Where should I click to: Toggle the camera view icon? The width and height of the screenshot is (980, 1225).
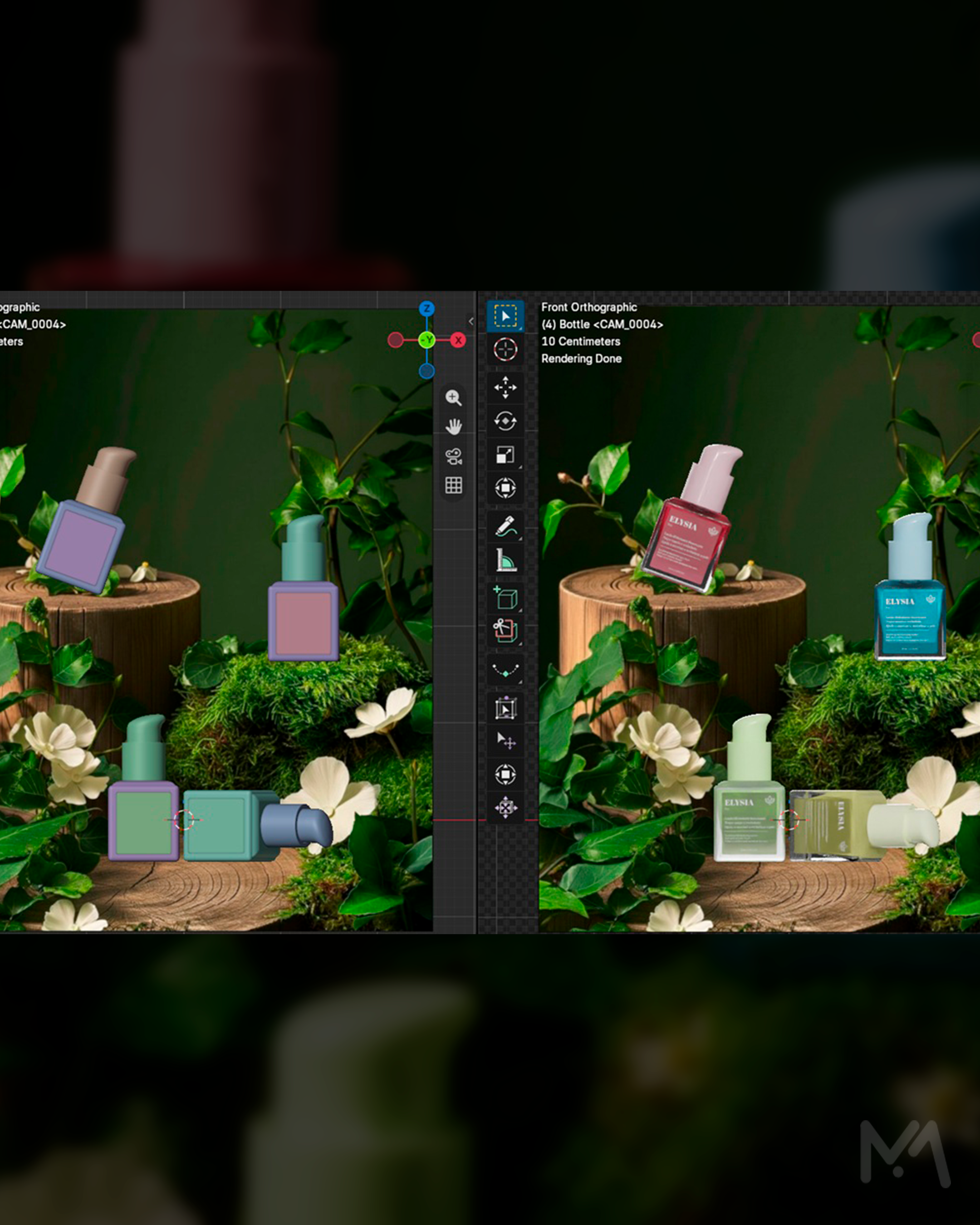[x=453, y=456]
